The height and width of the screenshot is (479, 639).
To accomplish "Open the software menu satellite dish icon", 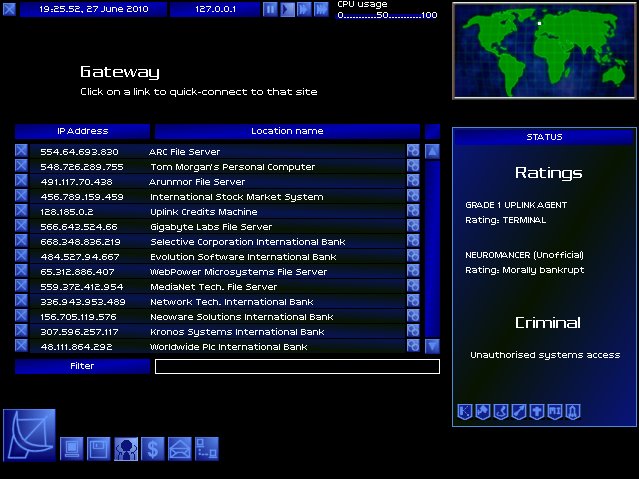I will tap(29, 435).
